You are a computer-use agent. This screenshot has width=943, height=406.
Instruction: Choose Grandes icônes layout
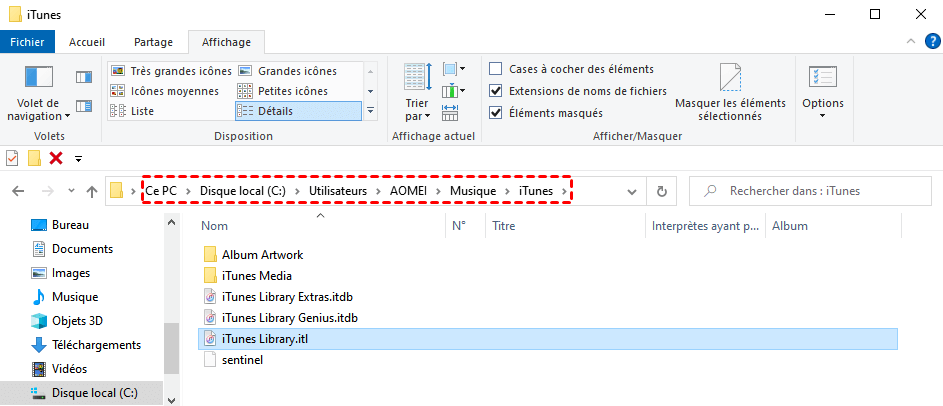click(287, 71)
